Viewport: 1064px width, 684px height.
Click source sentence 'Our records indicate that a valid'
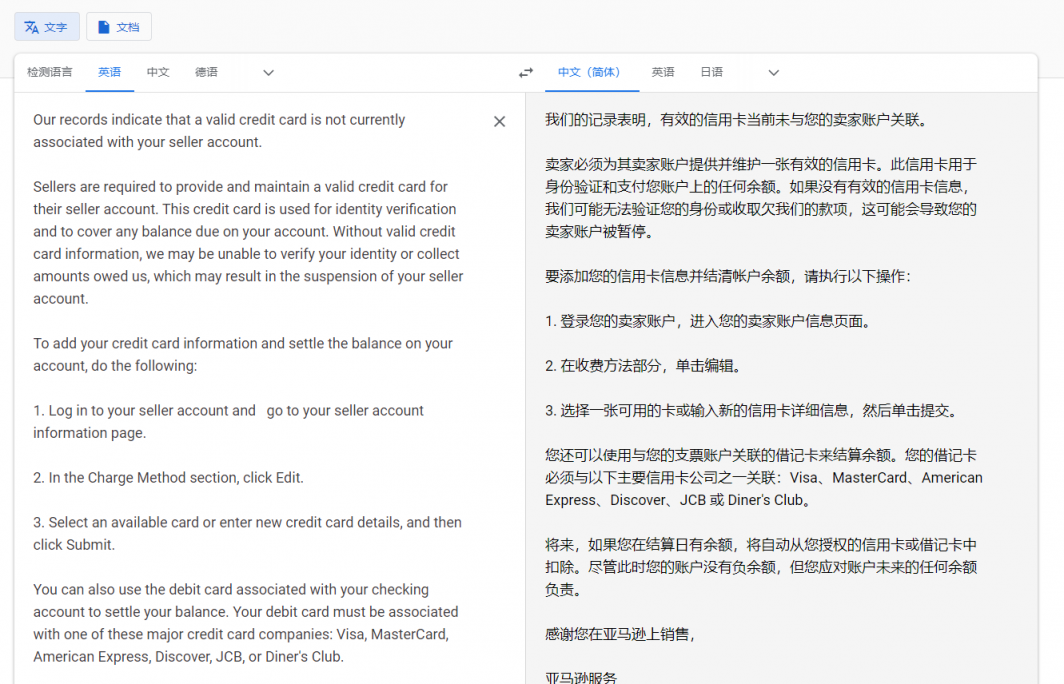point(148,119)
